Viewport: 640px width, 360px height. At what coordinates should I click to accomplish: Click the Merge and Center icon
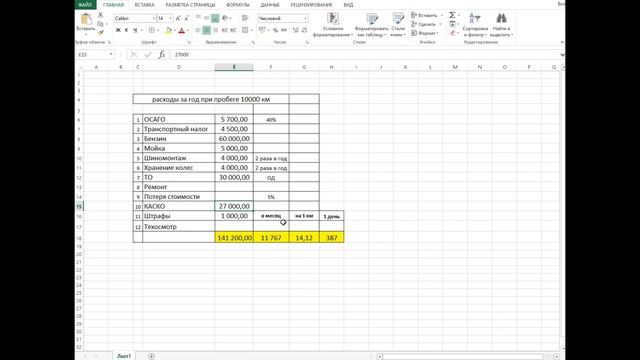coord(245,30)
